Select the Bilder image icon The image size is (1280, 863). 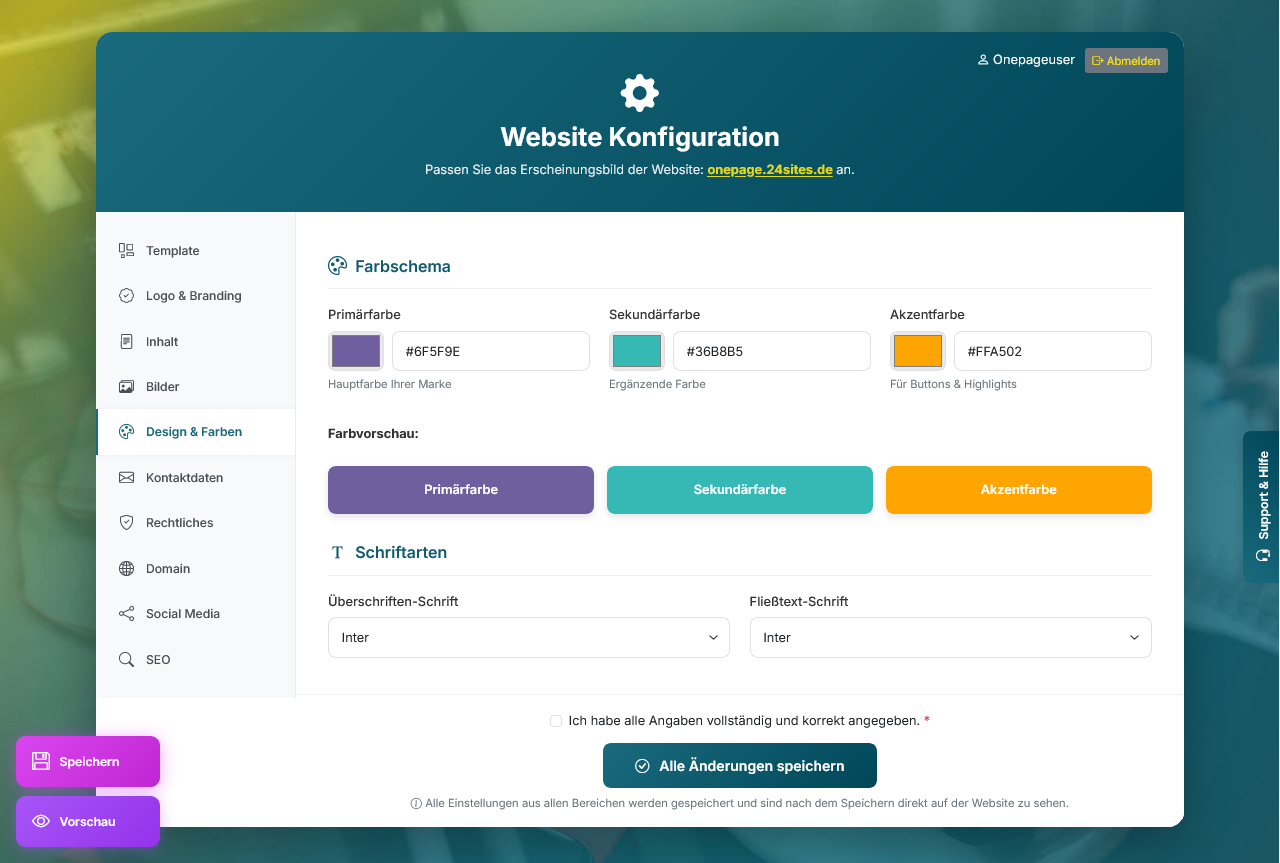tap(126, 386)
